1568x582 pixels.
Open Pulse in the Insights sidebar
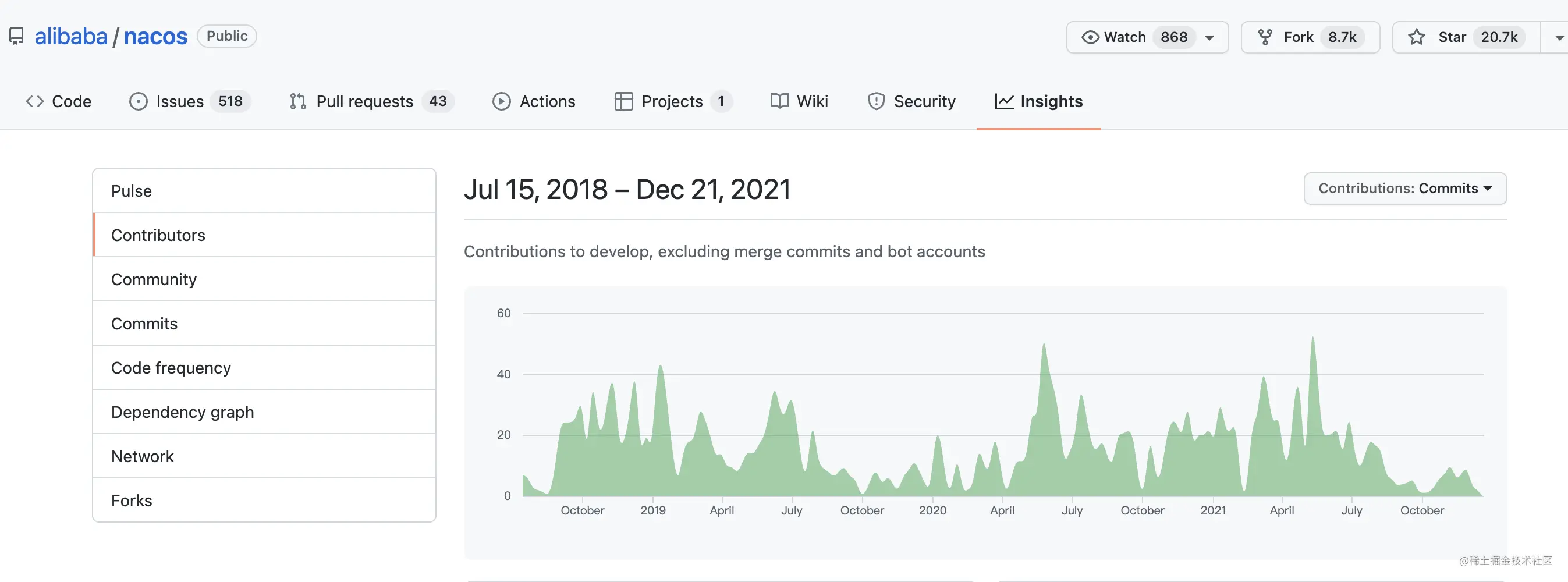[264, 190]
